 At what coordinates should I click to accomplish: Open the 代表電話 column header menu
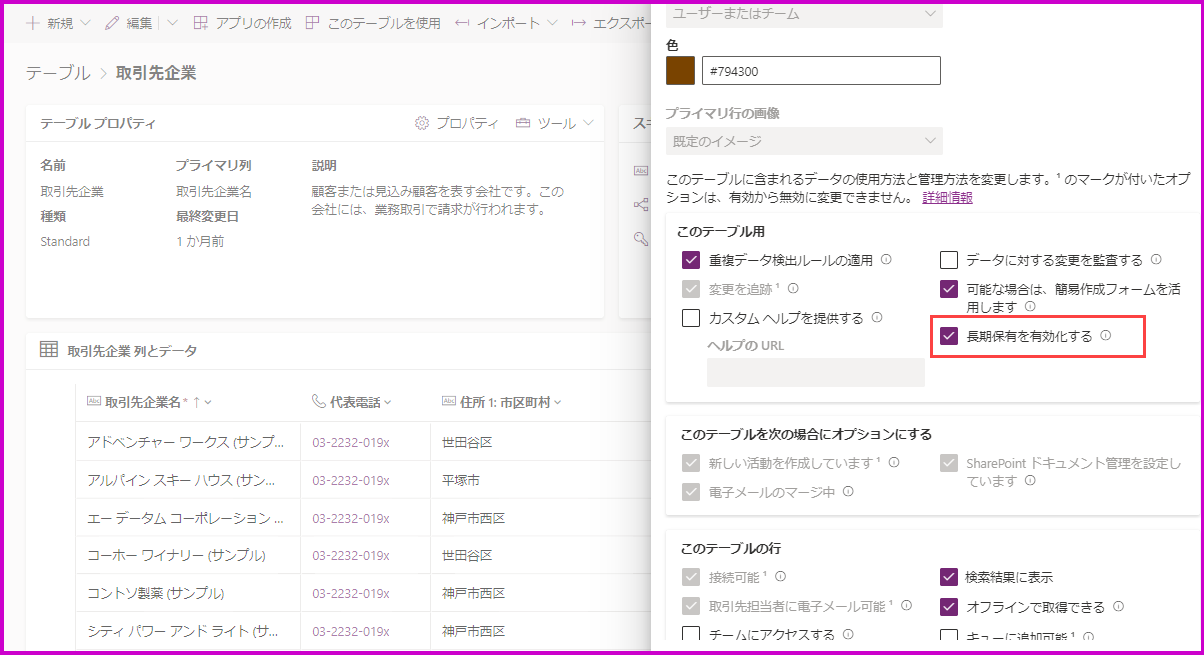click(386, 402)
